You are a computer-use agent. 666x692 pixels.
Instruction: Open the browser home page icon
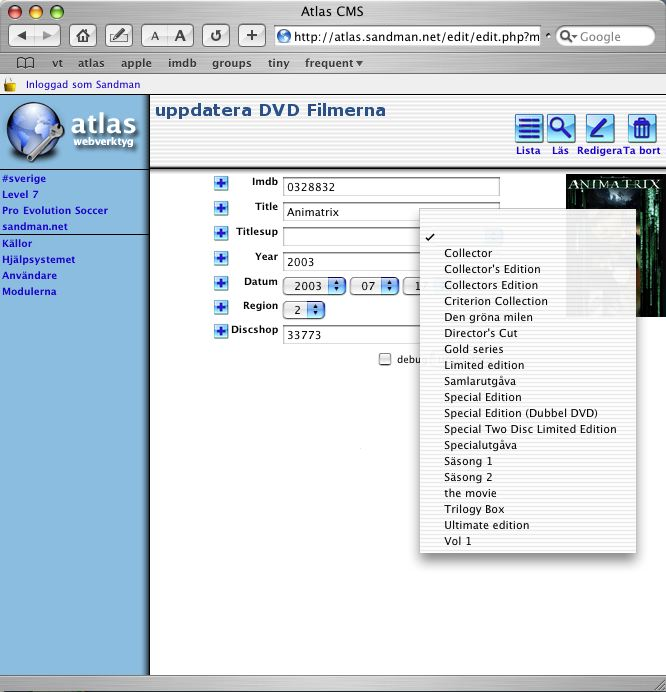click(x=84, y=36)
